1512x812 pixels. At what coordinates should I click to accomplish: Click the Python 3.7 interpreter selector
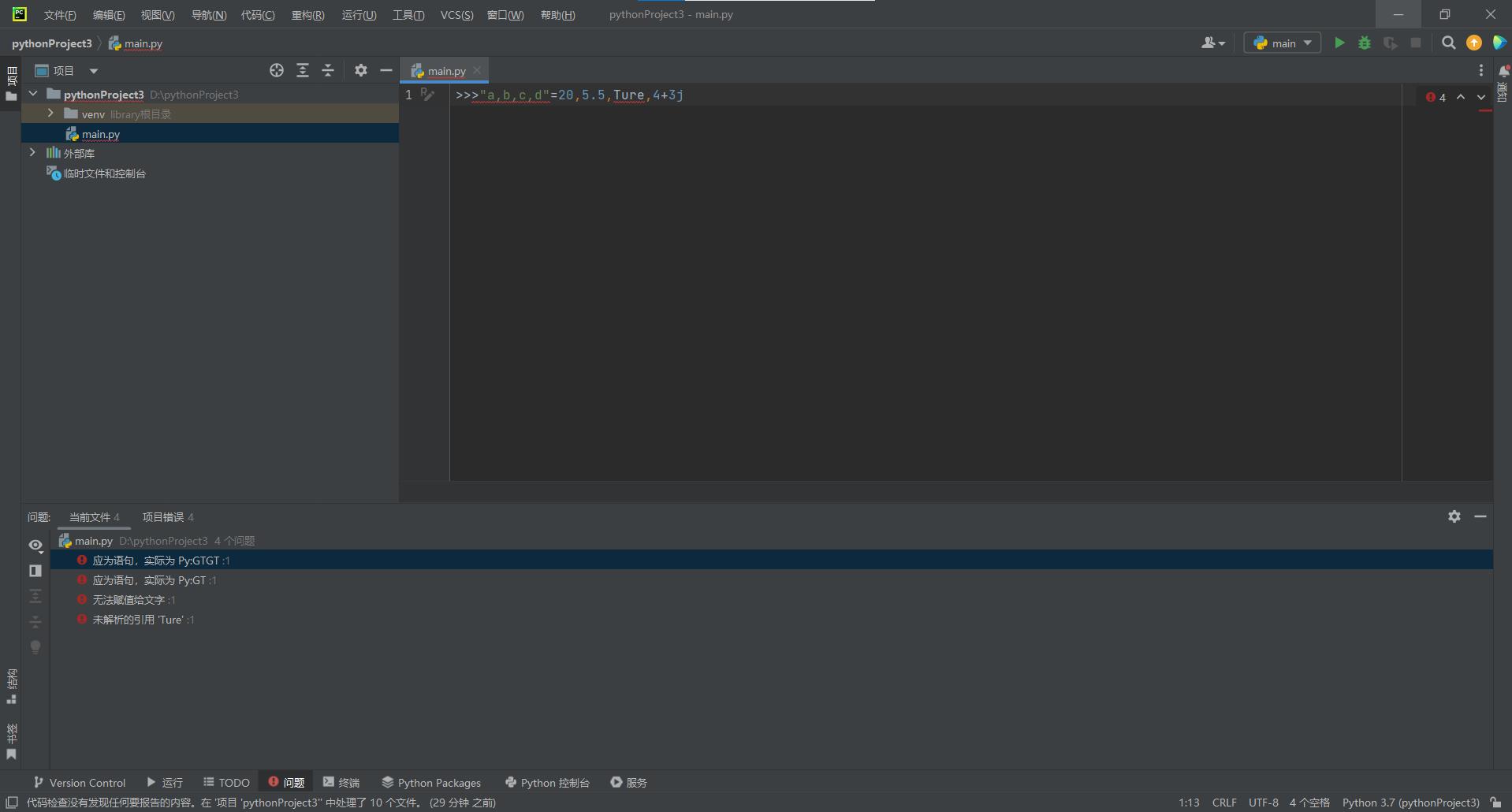click(x=1410, y=803)
